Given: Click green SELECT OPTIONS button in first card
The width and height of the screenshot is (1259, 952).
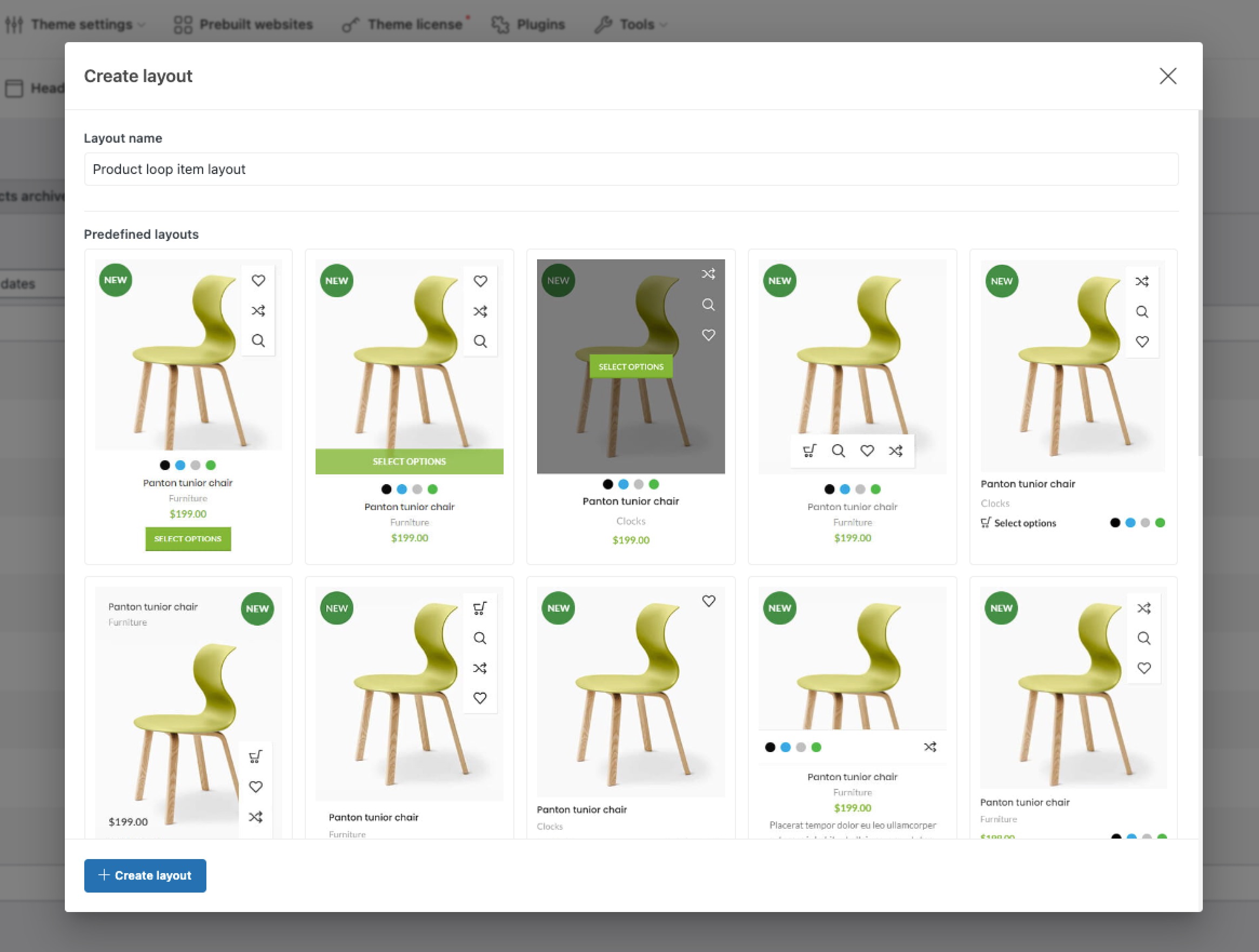Looking at the screenshot, I should [x=188, y=539].
